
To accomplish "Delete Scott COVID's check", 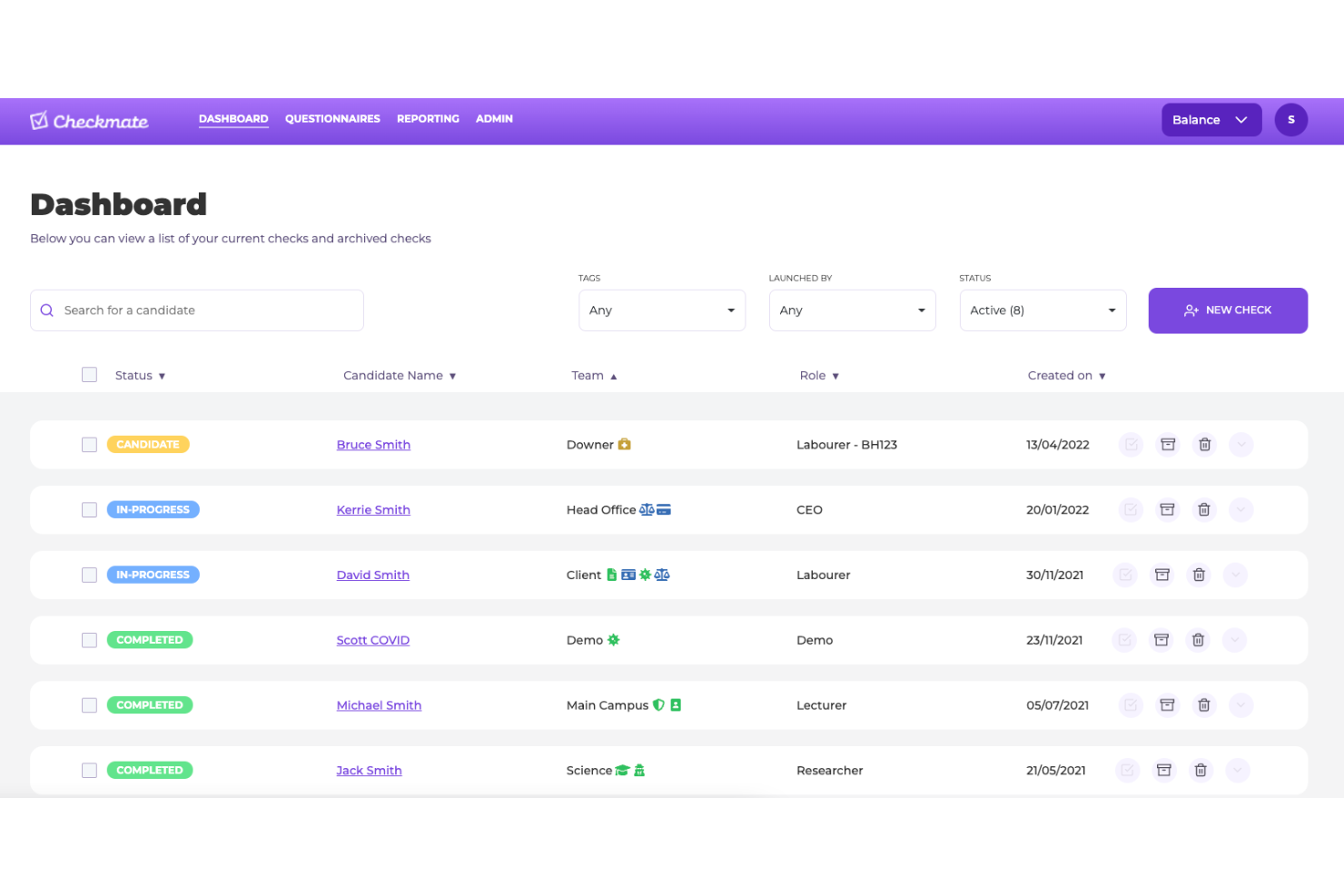I will [1198, 640].
